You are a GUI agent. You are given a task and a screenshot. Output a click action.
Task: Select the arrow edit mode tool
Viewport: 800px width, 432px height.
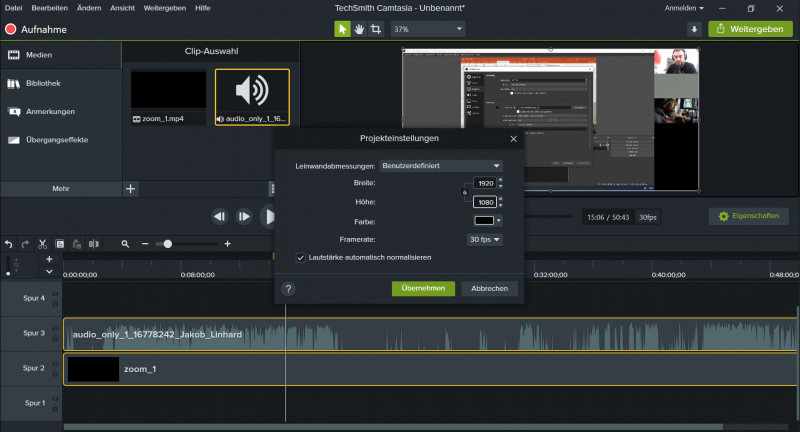(342, 29)
